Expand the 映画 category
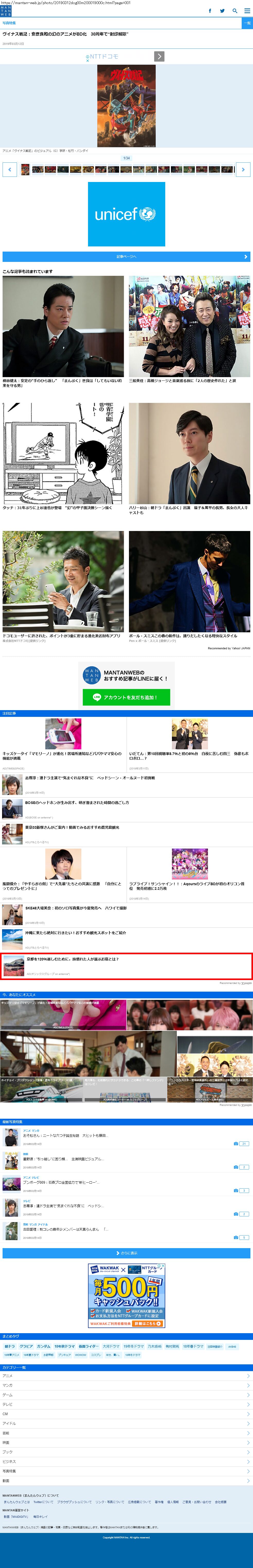This screenshot has width=253, height=1568. [127, 1443]
